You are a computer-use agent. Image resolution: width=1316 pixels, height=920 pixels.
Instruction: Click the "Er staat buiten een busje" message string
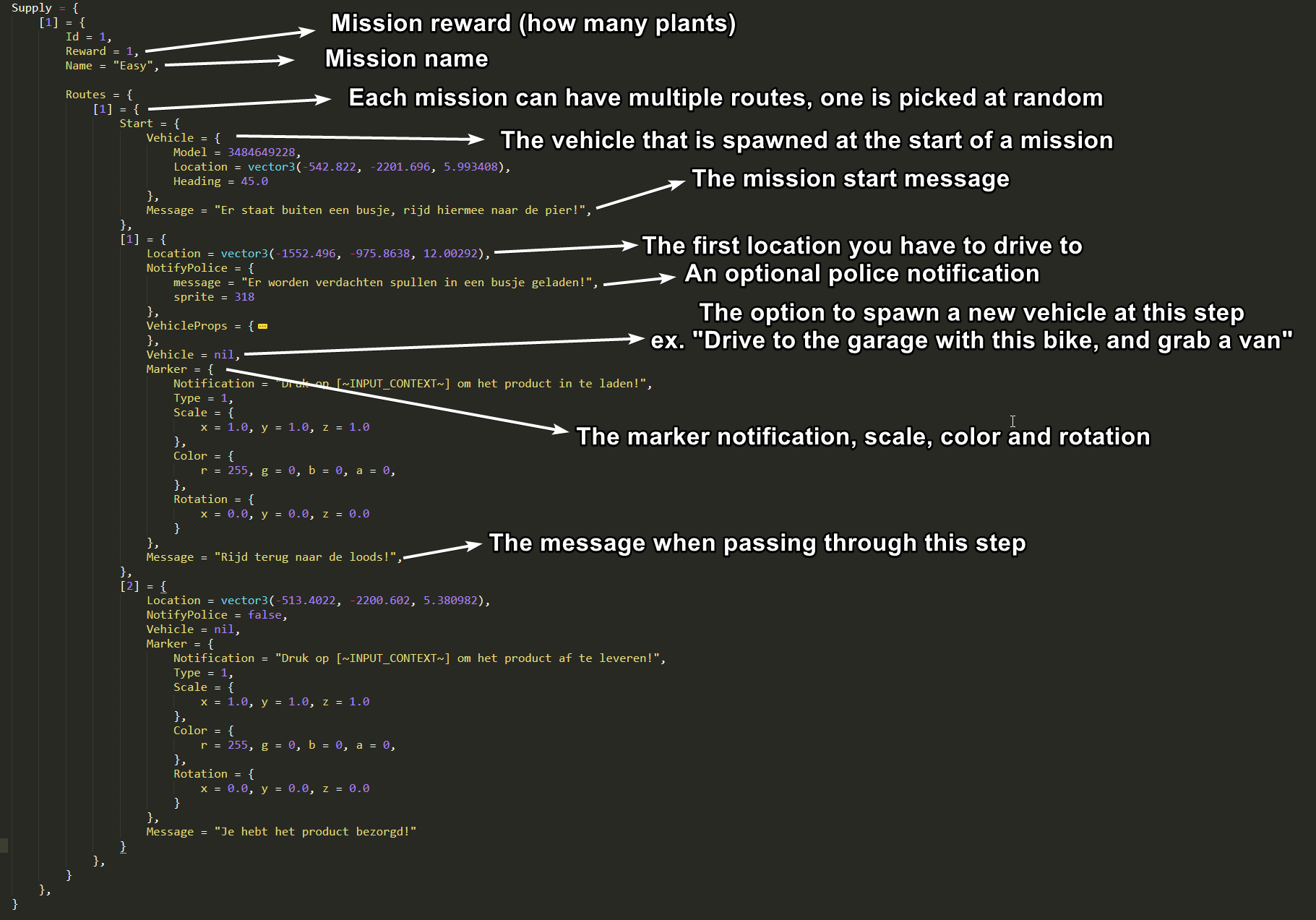[400, 210]
